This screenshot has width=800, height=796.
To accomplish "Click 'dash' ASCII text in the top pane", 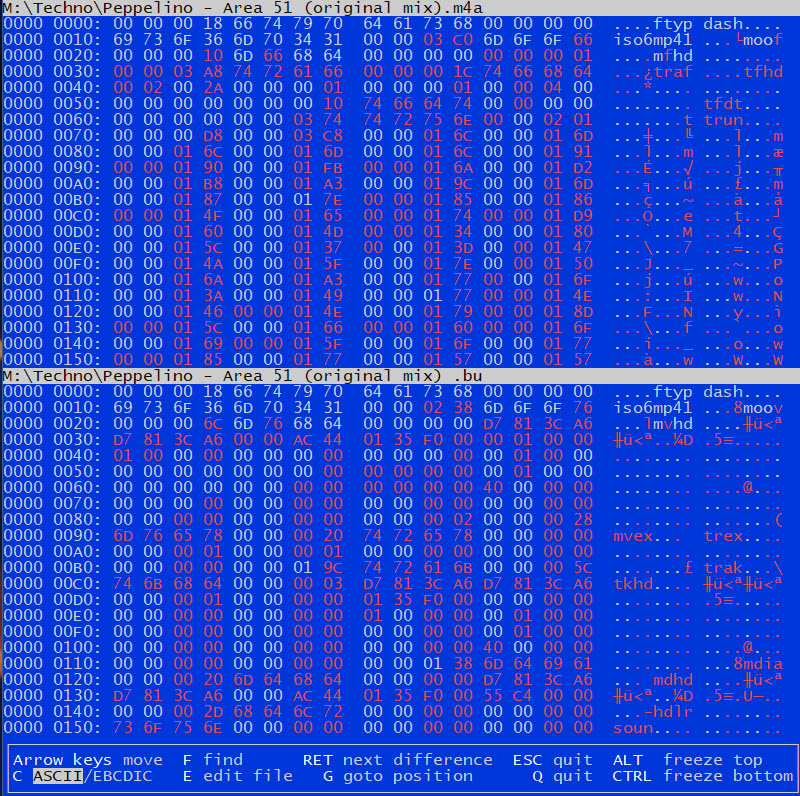I will [723, 23].
